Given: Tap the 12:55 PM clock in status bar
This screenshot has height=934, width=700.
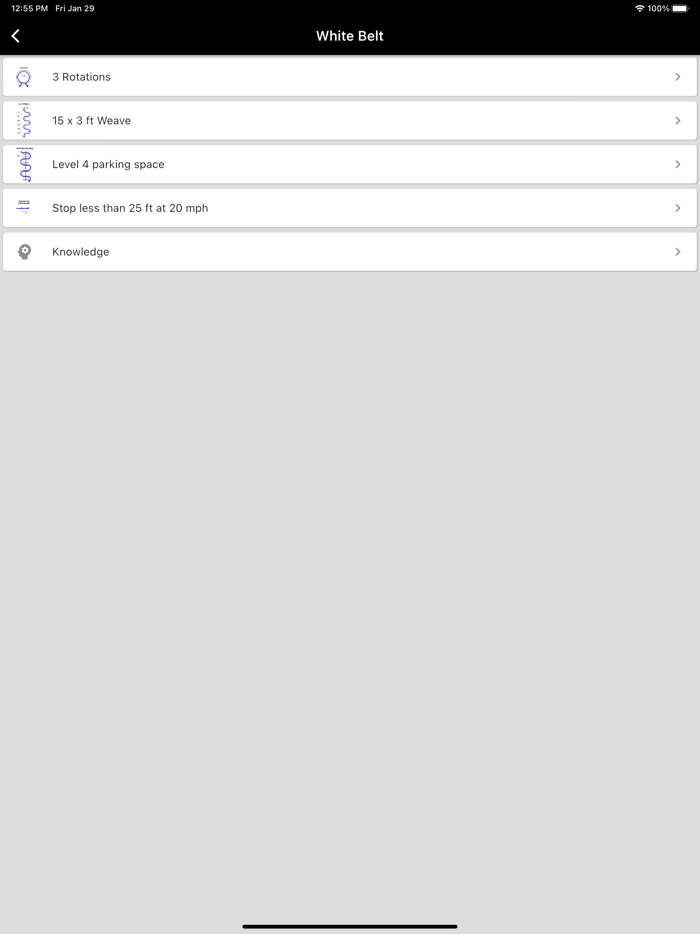Looking at the screenshot, I should click(29, 9).
